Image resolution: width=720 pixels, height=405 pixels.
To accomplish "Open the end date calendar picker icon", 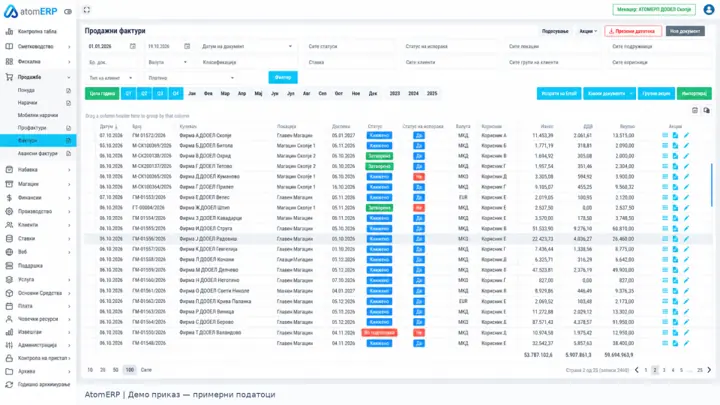I will [x=187, y=46].
